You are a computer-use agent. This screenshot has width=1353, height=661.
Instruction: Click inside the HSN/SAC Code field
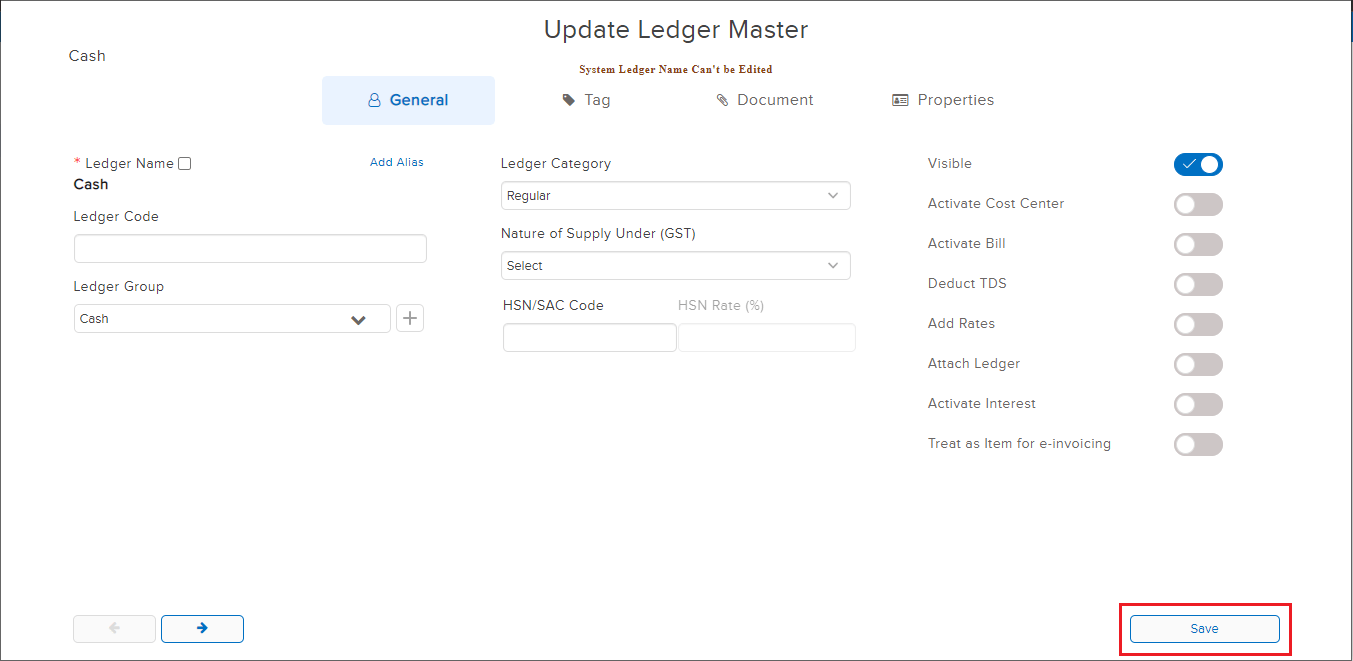589,337
